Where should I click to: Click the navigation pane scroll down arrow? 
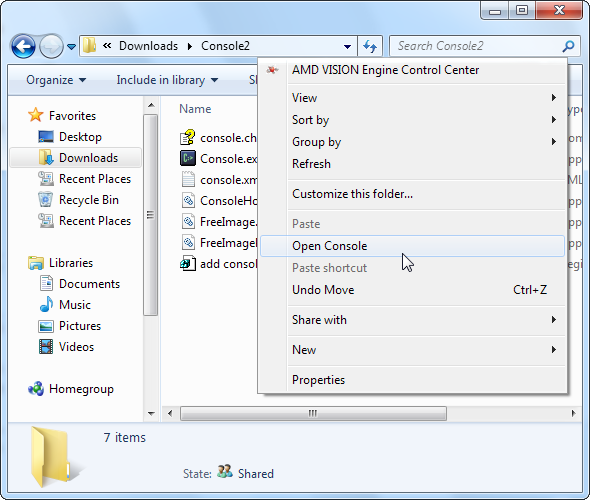point(151,413)
